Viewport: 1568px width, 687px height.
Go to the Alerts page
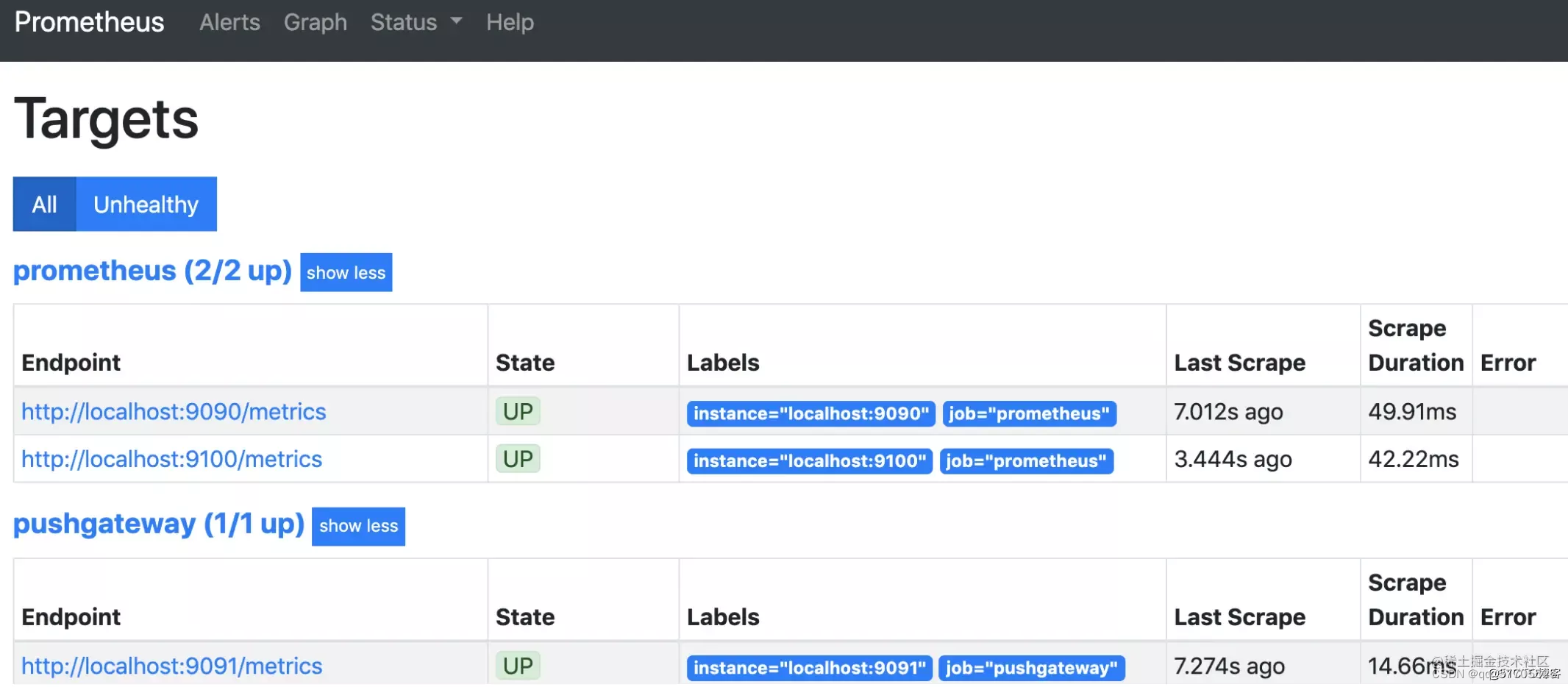(x=229, y=22)
